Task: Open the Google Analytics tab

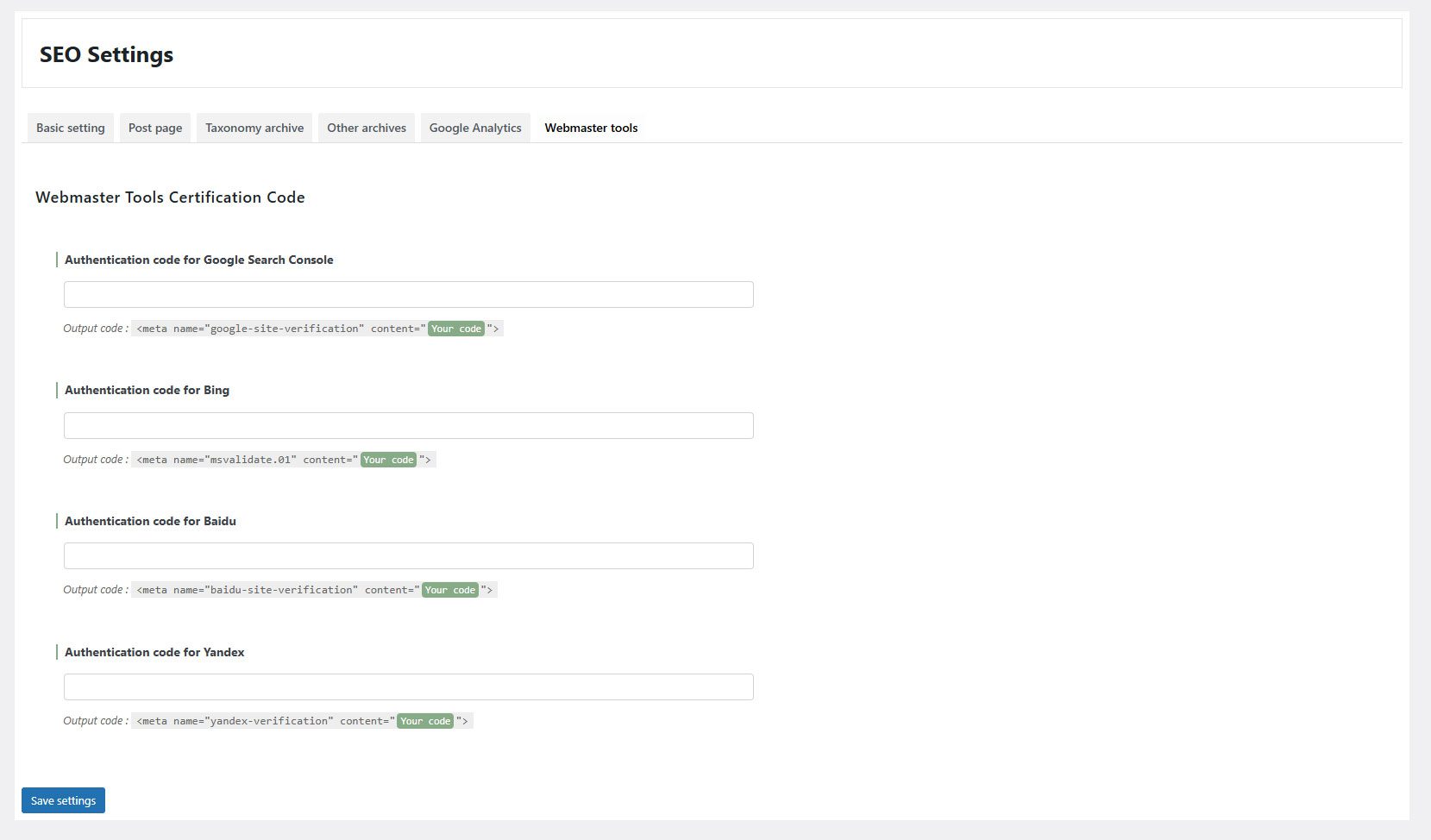Action: pos(475,128)
